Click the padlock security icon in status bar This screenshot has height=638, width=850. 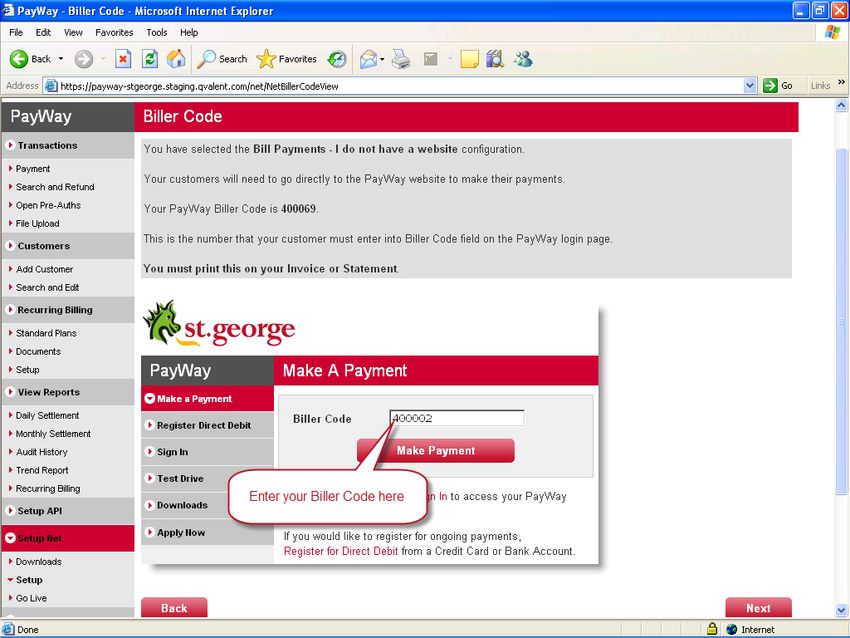[712, 629]
